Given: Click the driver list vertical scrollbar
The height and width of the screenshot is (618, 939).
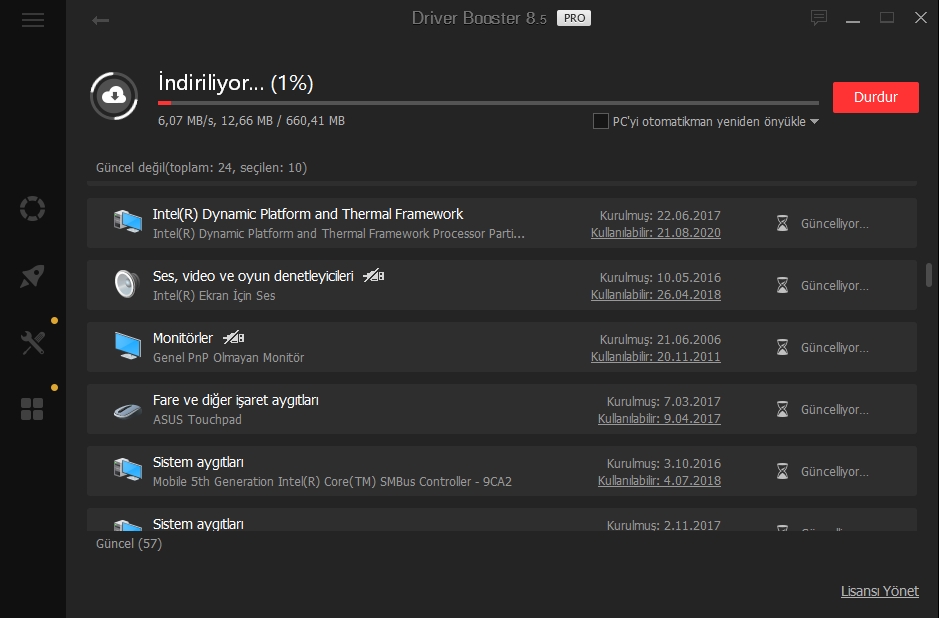Looking at the screenshot, I should pos(929,275).
